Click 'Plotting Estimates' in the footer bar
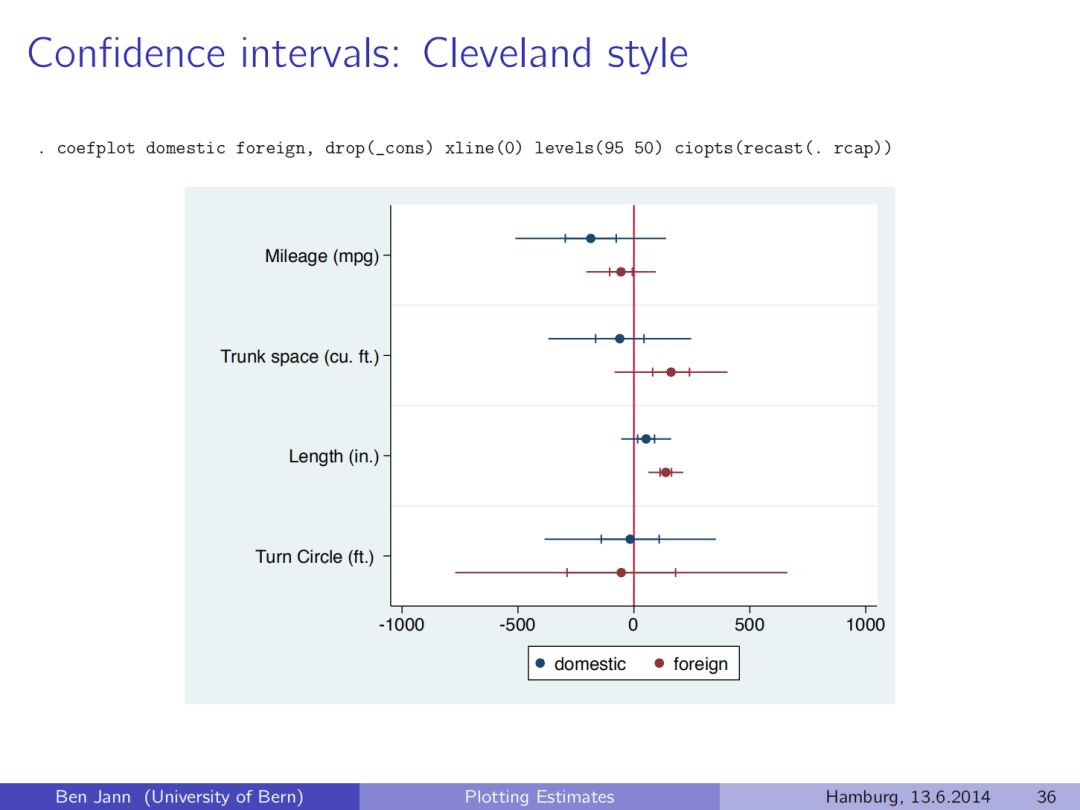 click(539, 797)
